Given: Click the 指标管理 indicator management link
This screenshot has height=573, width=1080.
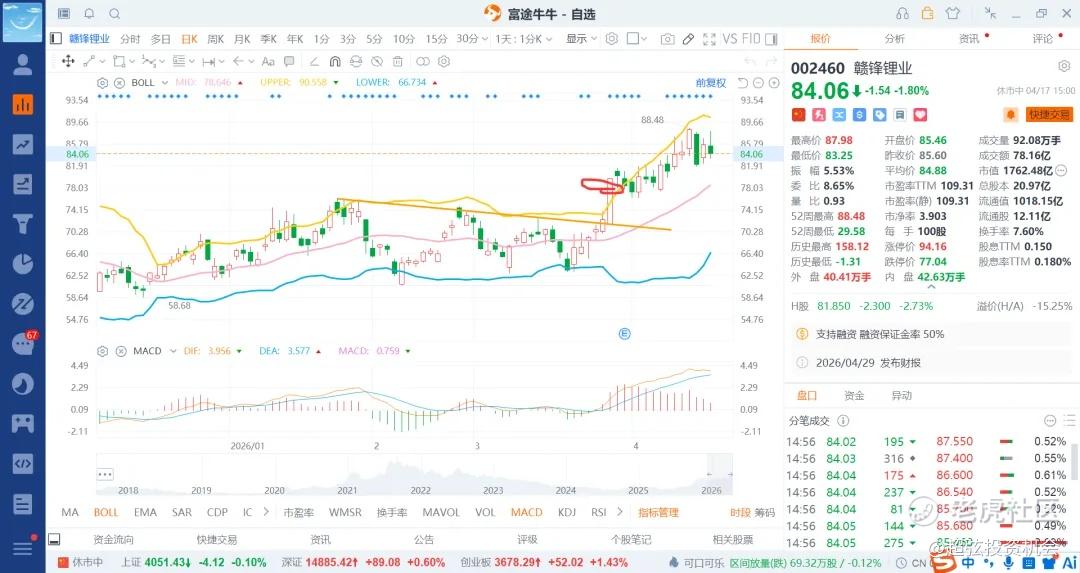Looking at the screenshot, I should click(658, 512).
